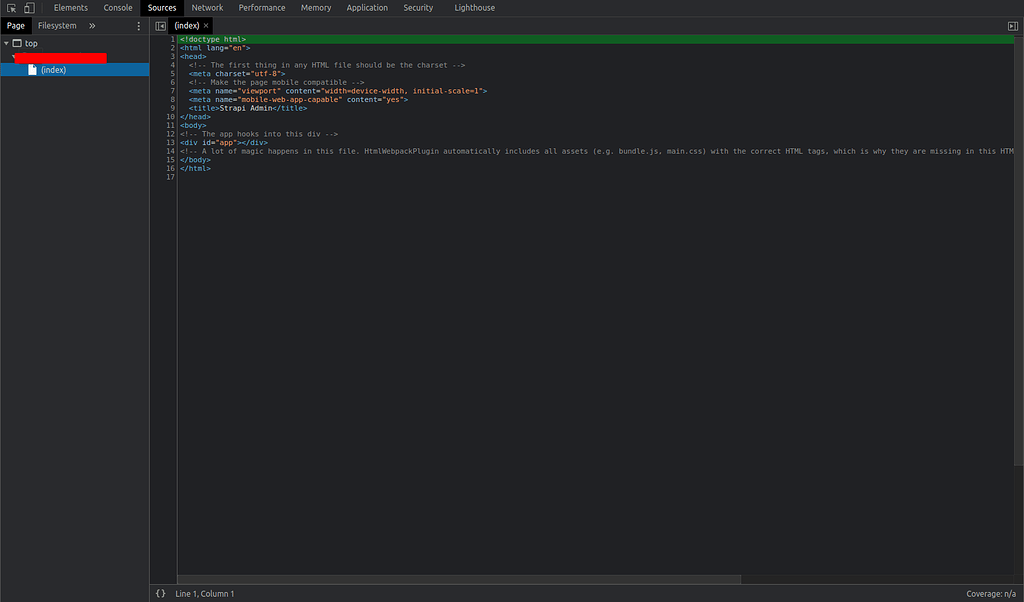Screen dimensions: 1024x602
Task: Click the HtmlWebpackPlugin comment line
Action: point(597,151)
